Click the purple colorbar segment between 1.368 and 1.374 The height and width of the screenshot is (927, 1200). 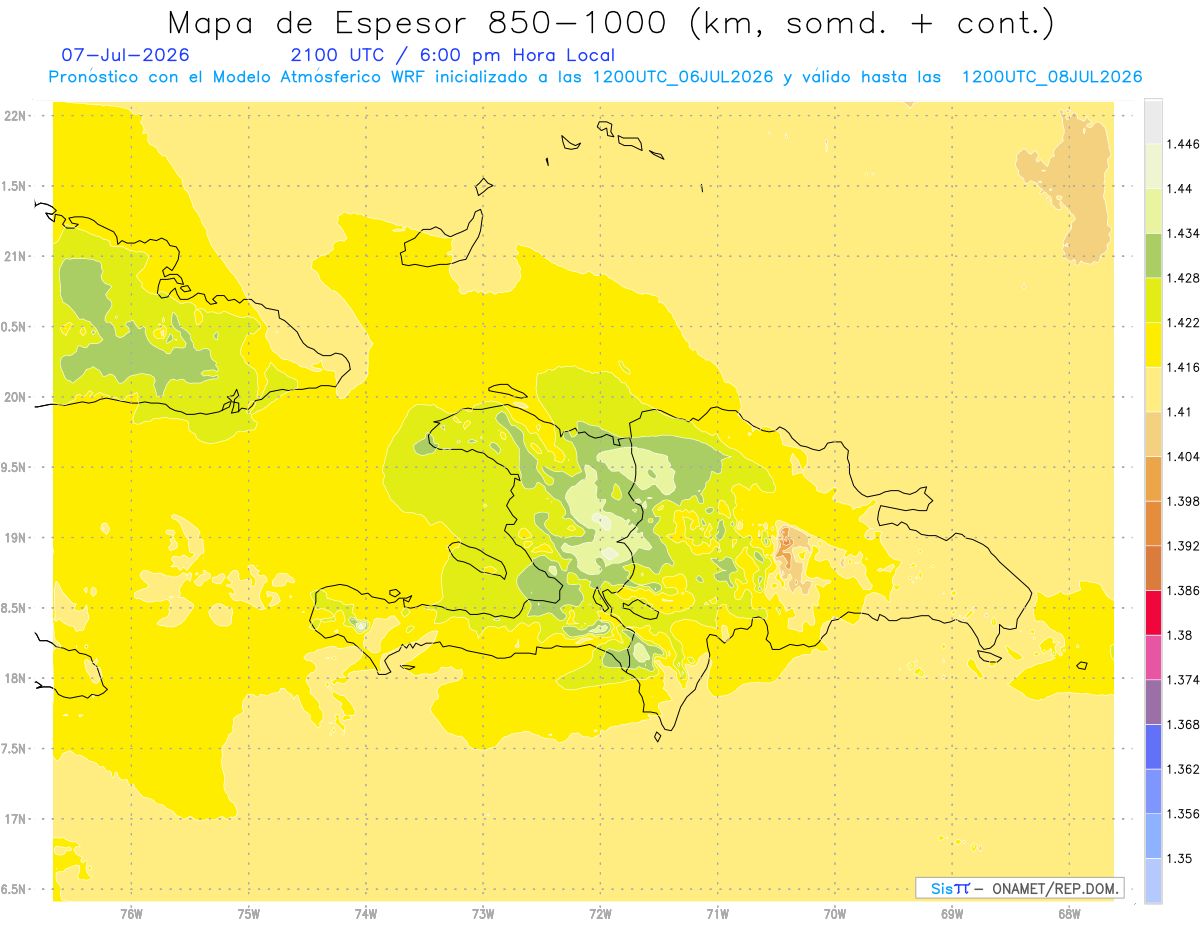1153,702
